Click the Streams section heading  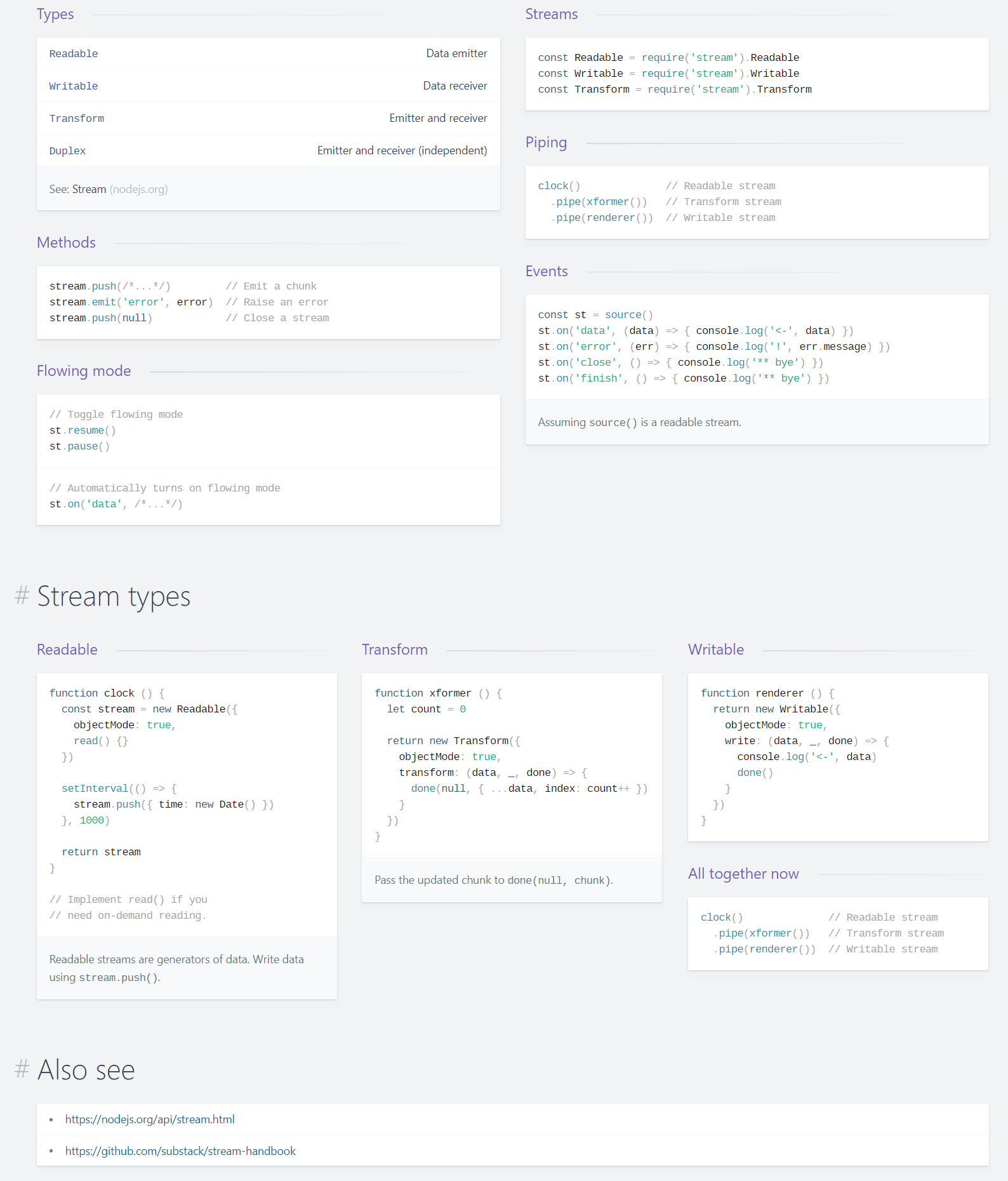coord(551,15)
